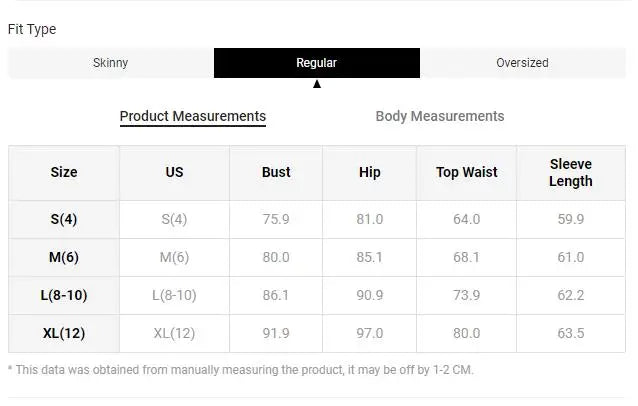Image resolution: width=638 pixels, height=406 pixels.
Task: Click the Sleeve Length column header
Action: click(571, 173)
